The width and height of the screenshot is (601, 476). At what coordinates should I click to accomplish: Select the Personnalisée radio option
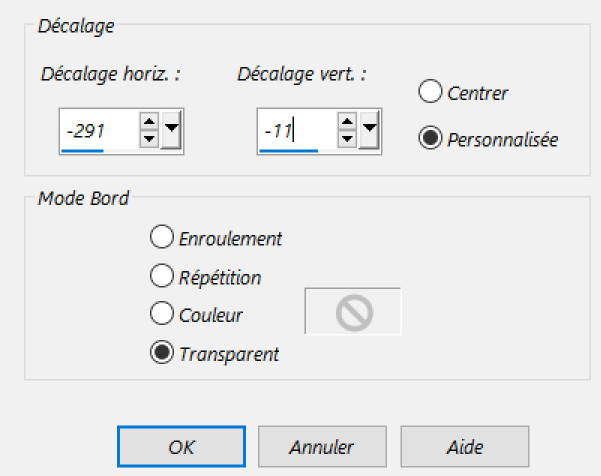click(x=430, y=139)
